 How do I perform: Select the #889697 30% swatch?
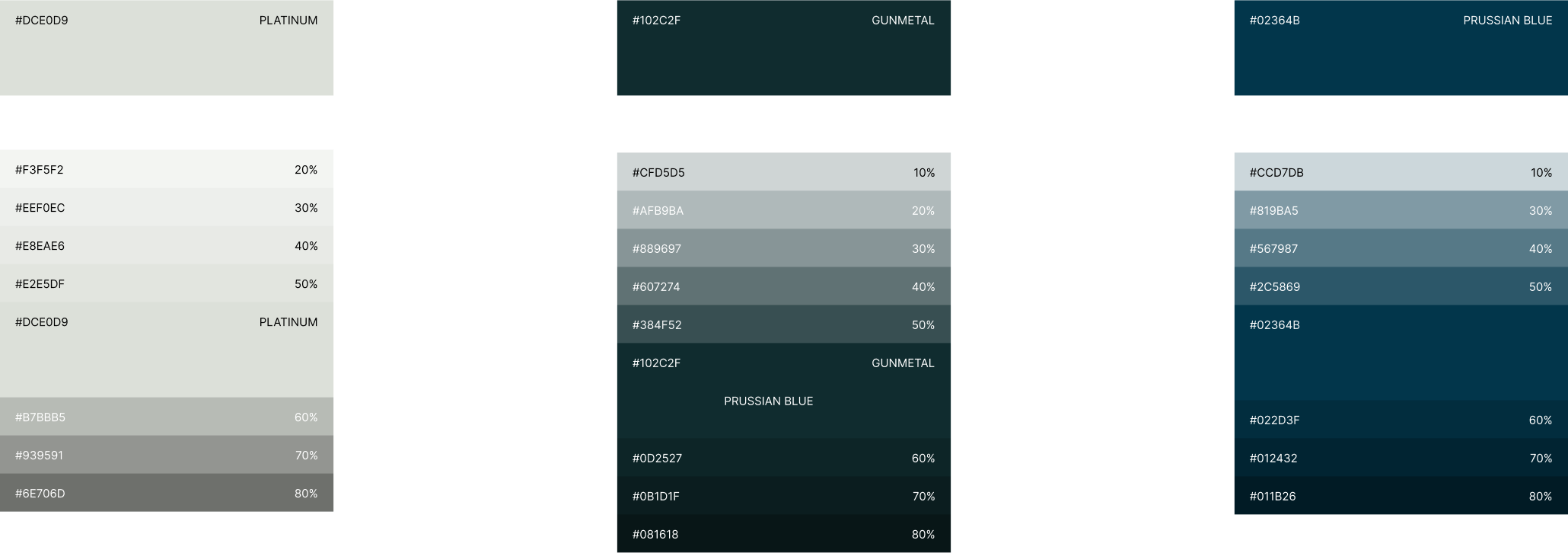[784, 248]
